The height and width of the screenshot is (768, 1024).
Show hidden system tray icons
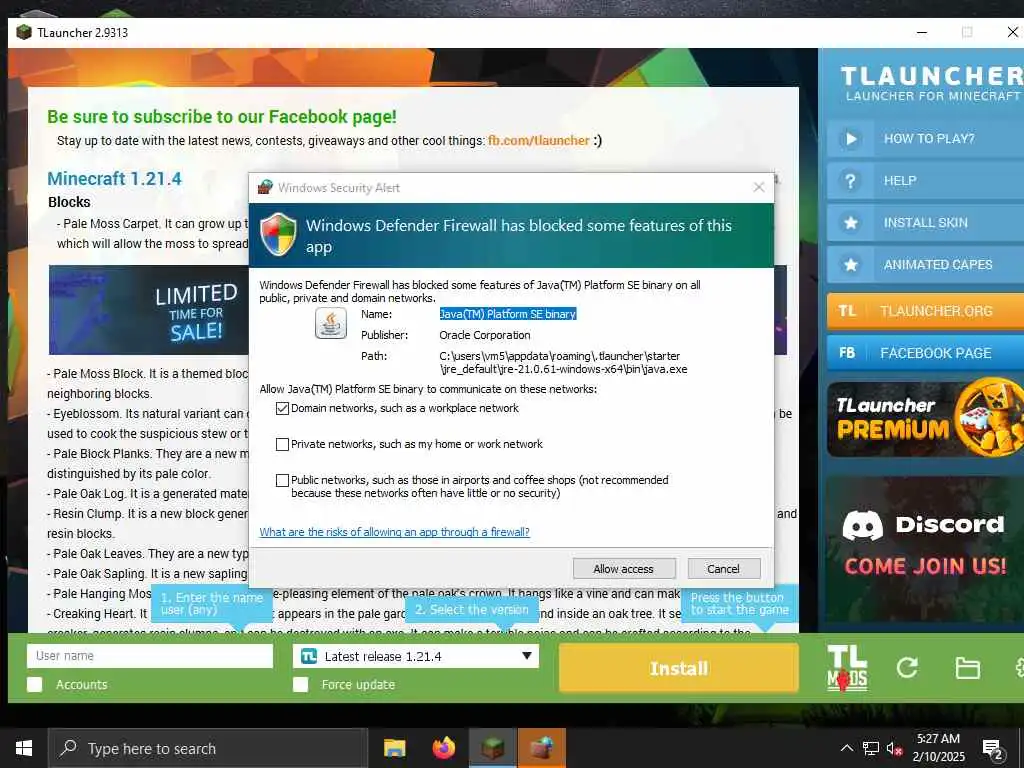coord(846,748)
